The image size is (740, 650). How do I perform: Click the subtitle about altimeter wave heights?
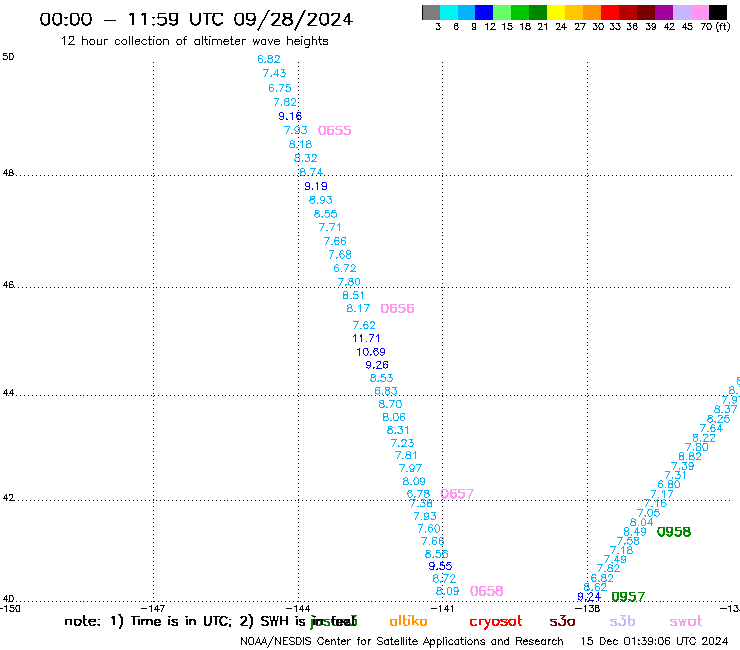(x=194, y=41)
